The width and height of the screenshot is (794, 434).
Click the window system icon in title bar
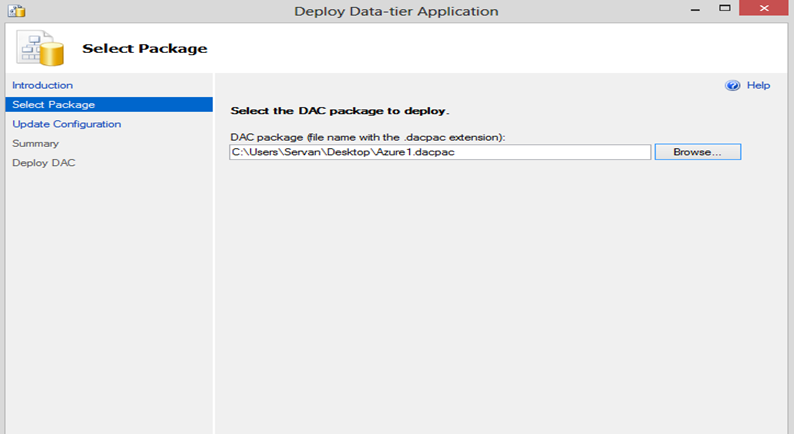[16, 11]
